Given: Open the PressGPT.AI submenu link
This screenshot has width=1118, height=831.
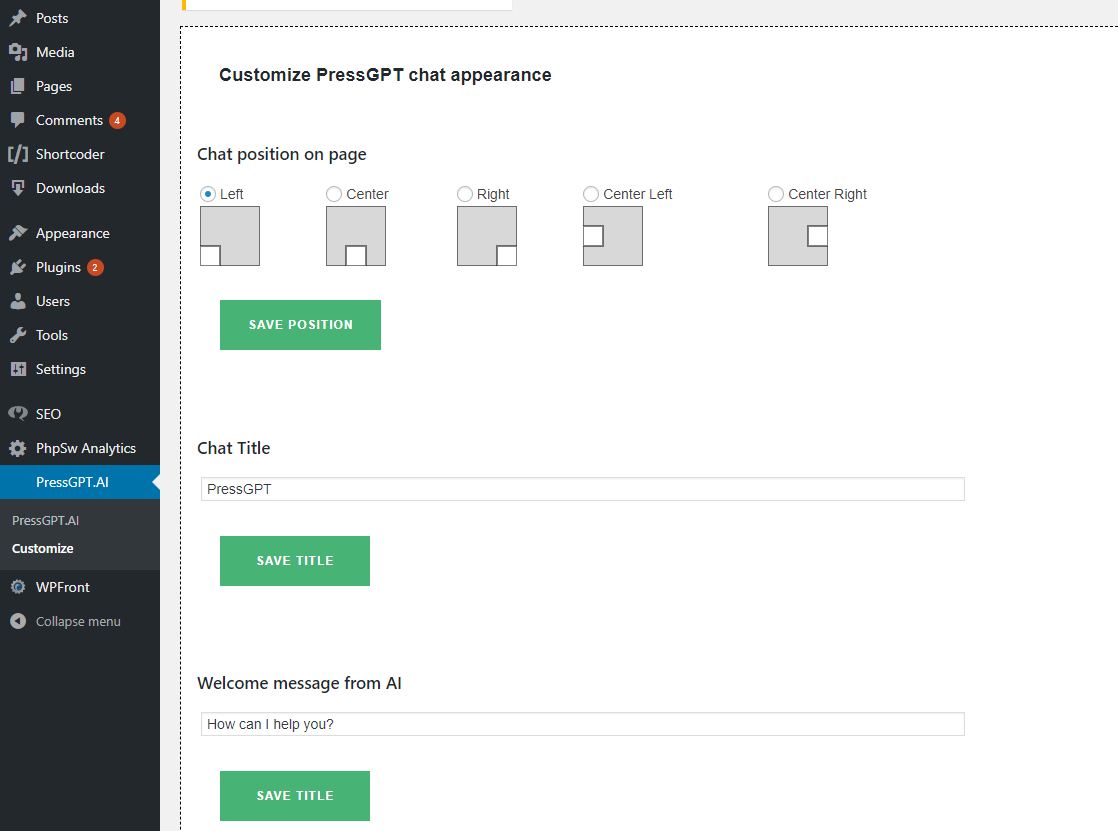Looking at the screenshot, I should (x=46, y=521).
